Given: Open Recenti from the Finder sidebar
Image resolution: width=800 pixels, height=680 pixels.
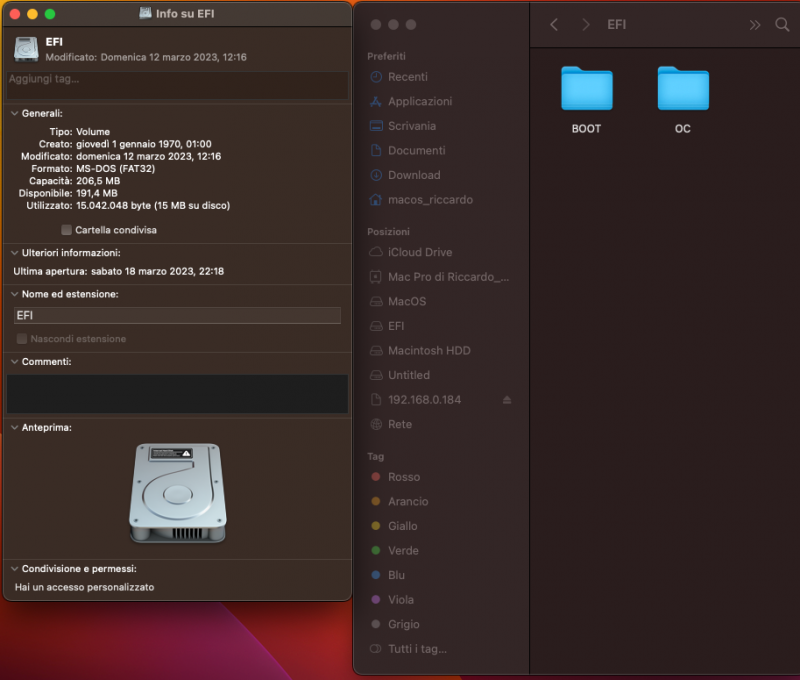Looking at the screenshot, I should coord(407,77).
